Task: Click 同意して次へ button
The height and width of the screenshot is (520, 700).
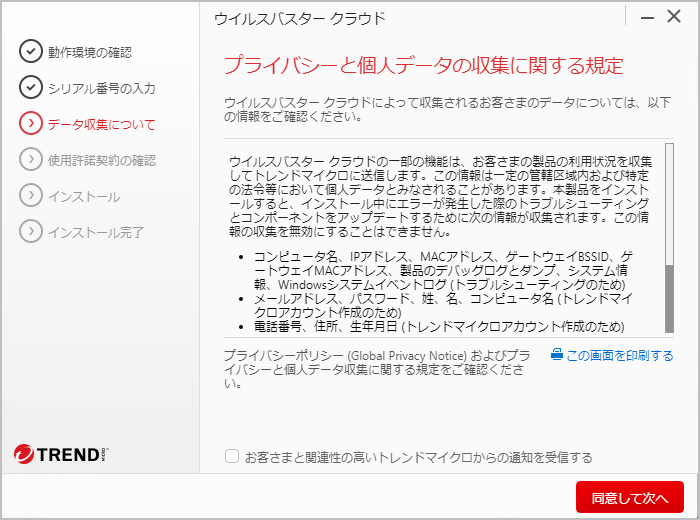Action: pos(629,497)
